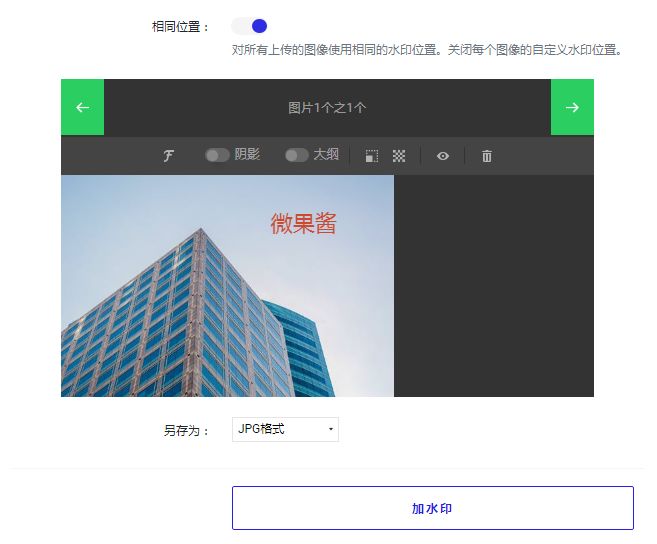The width and height of the screenshot is (657, 544).
Task: Enable the 大纲 outline toggle
Action: point(297,155)
